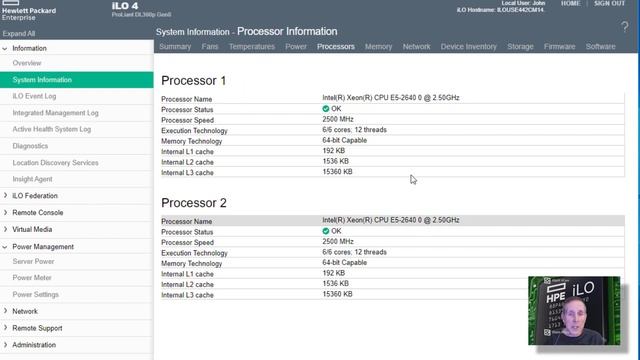Expand the Network sidebar section

click(5, 311)
